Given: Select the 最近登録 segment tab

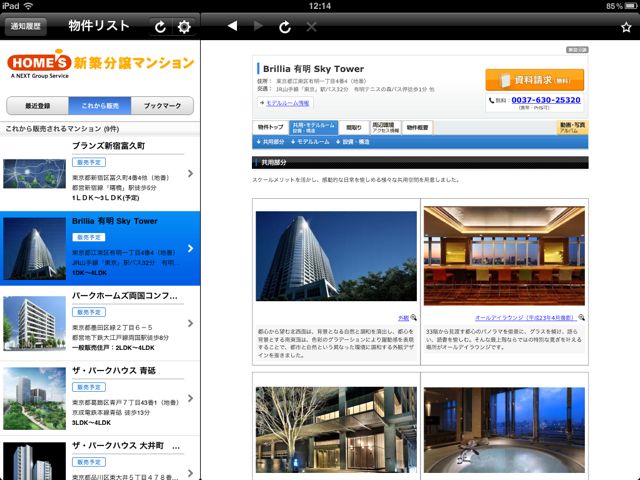Looking at the screenshot, I should coord(38,106).
